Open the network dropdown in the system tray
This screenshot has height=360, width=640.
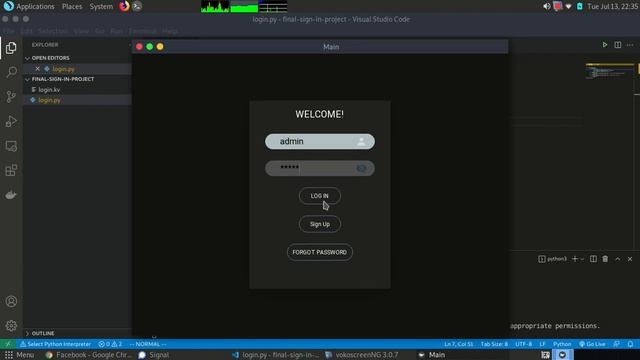pyautogui.click(x=569, y=6)
